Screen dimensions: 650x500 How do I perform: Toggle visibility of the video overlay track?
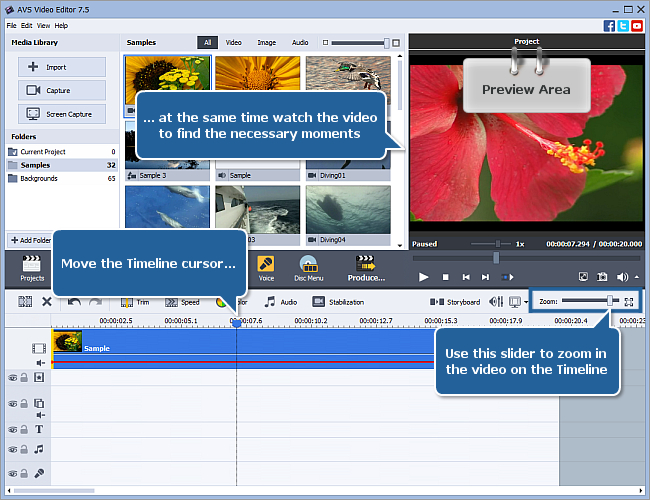click(x=13, y=403)
